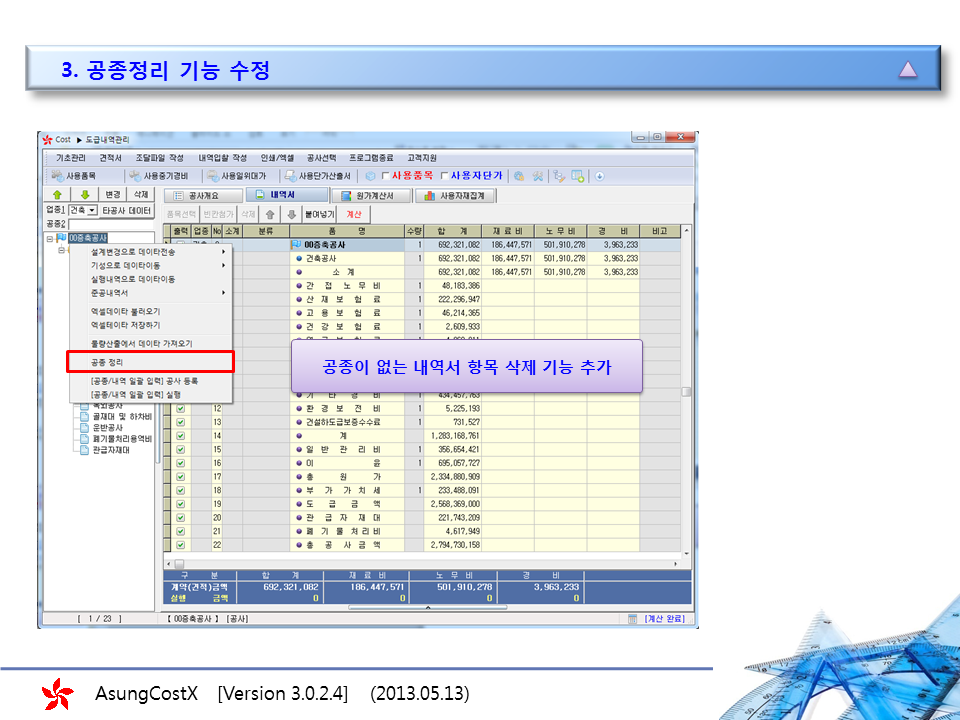
Task: Click the green up arrow in left panel
Action: coord(57,195)
